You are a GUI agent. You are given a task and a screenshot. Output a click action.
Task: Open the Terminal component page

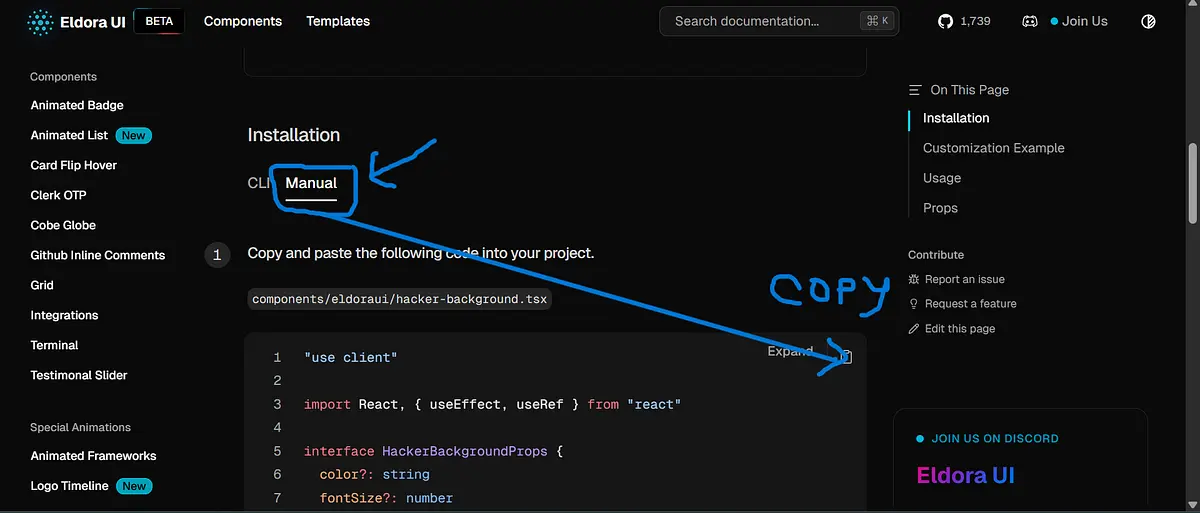[54, 345]
